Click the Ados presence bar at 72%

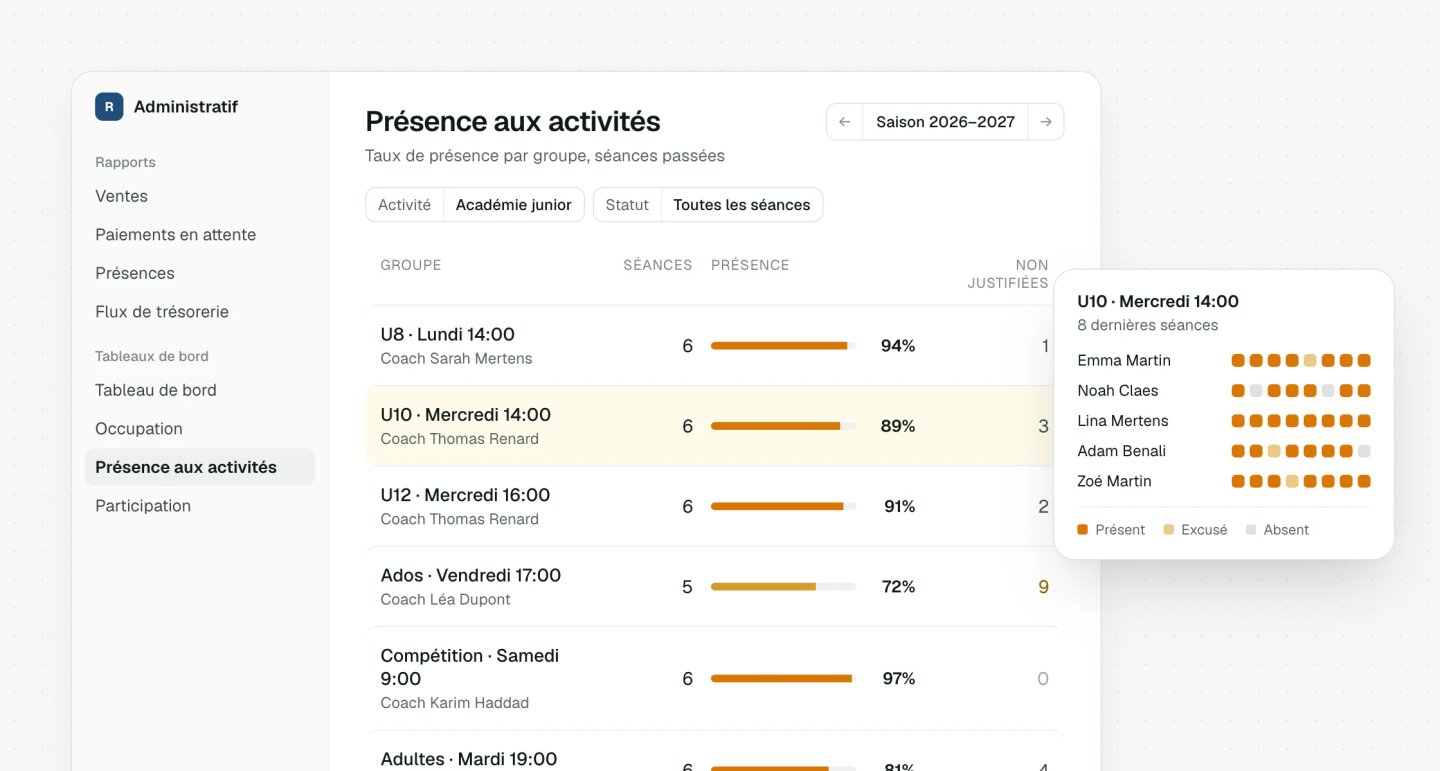point(783,587)
